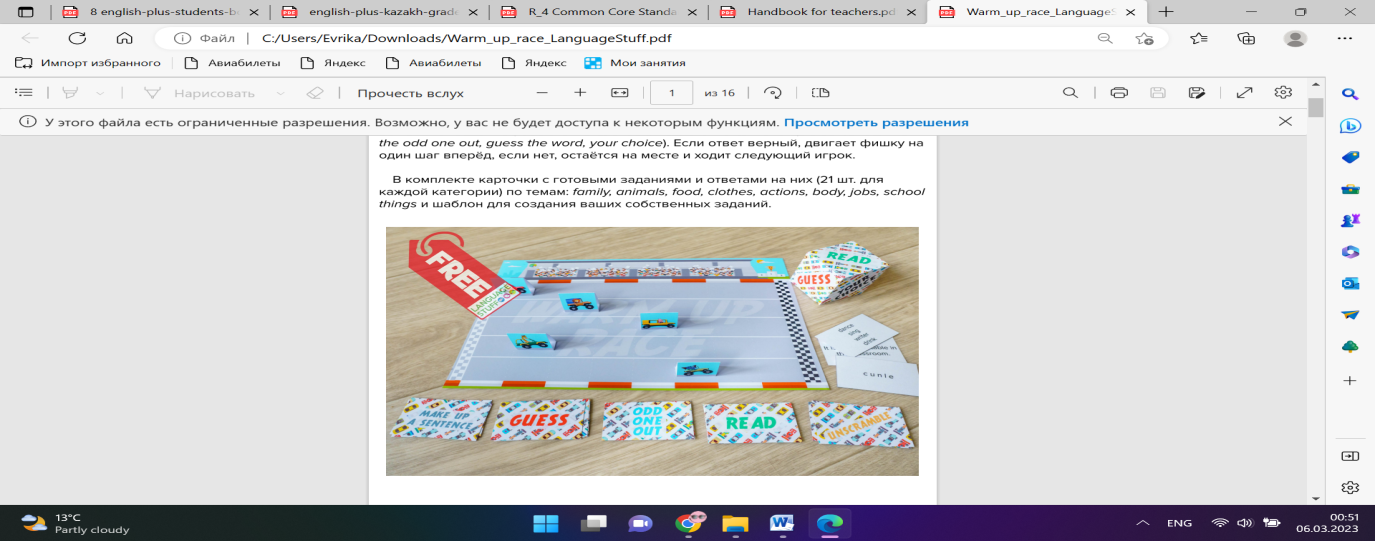Open the PDF search magnifier in toolbar
This screenshot has height=541, width=1375.
tap(1070, 92)
